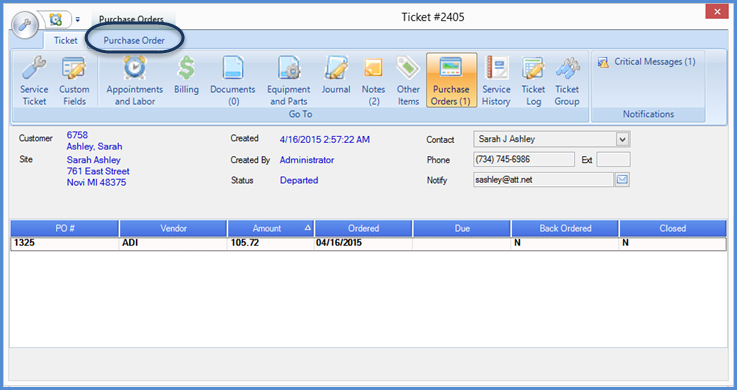The height and width of the screenshot is (390, 737).
Task: Click the wrench application menu button
Action: tap(24, 24)
